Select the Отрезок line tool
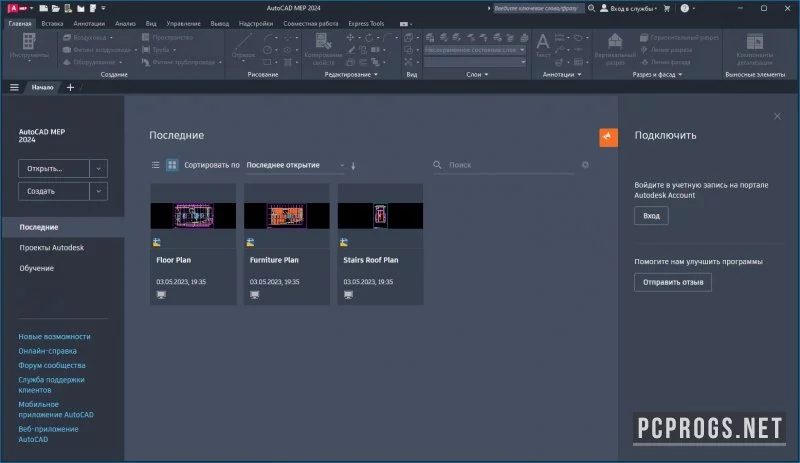This screenshot has width=800, height=463. (x=243, y=47)
